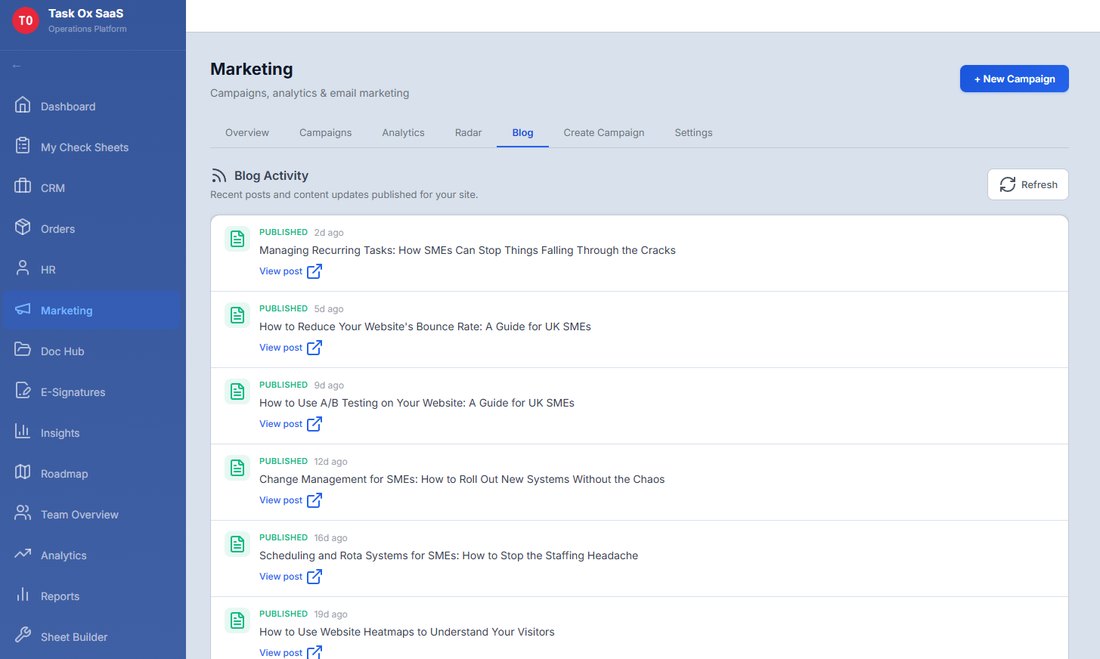Click the PUBLISHED label dated 2d ago
1100x659 pixels.
click(x=283, y=232)
